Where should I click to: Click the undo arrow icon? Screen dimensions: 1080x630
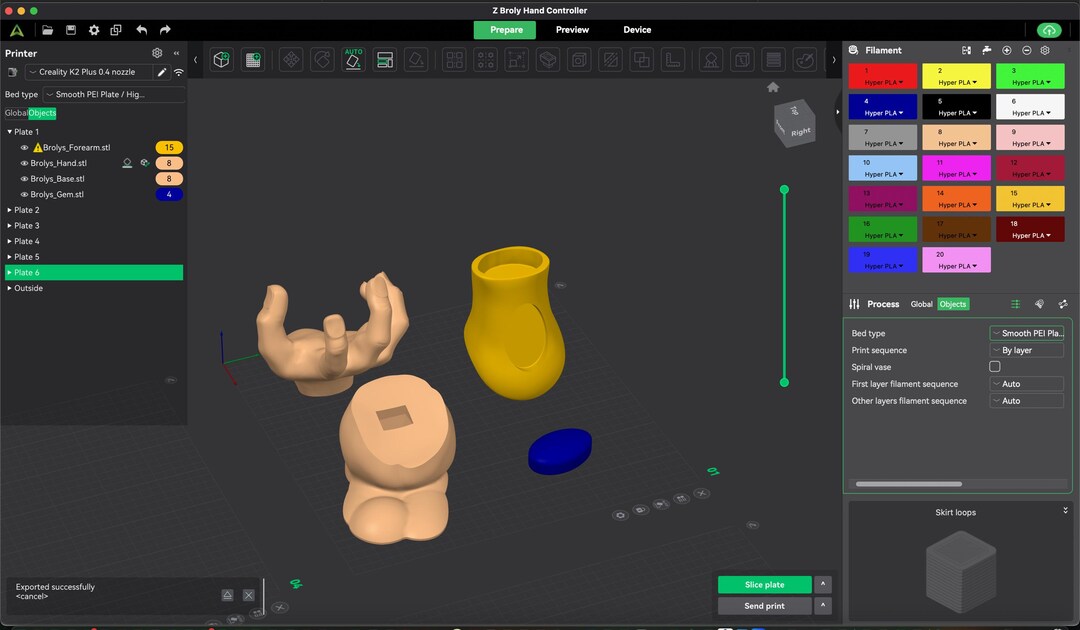coord(141,30)
